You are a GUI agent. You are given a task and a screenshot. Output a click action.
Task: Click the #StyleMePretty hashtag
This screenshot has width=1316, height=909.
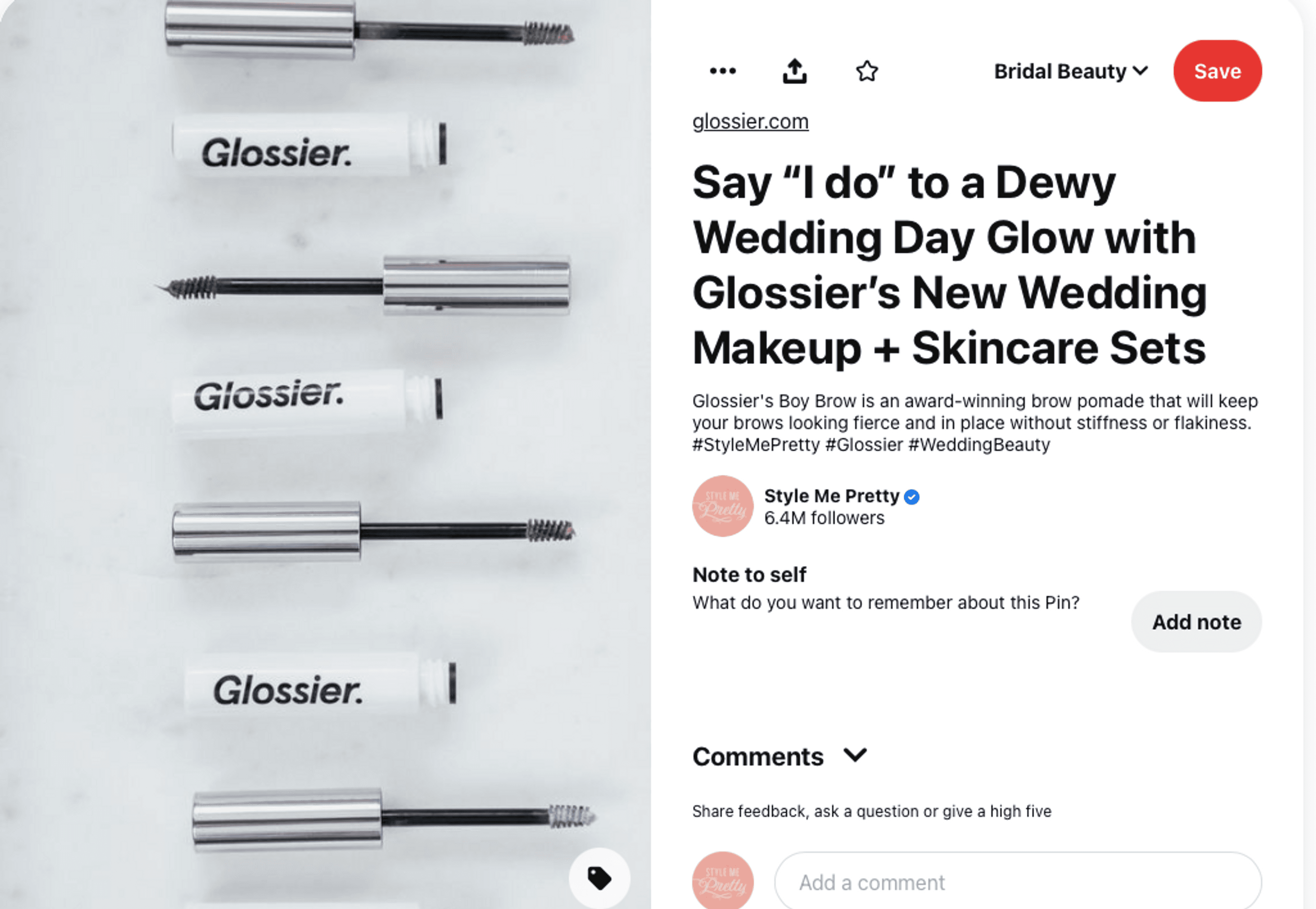pos(756,444)
